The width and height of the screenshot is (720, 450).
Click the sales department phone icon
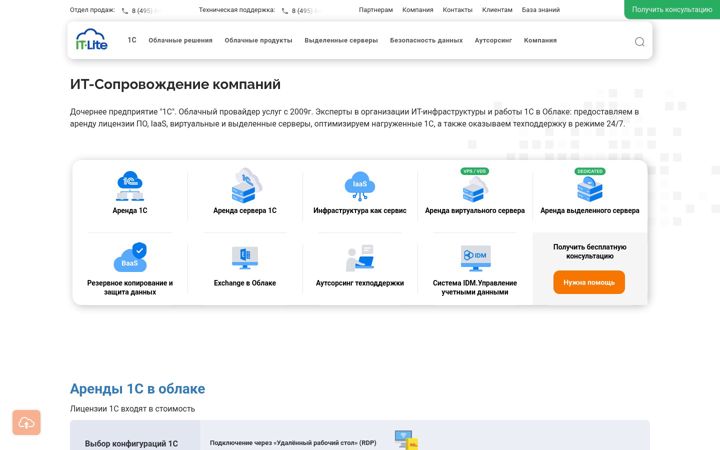(125, 11)
